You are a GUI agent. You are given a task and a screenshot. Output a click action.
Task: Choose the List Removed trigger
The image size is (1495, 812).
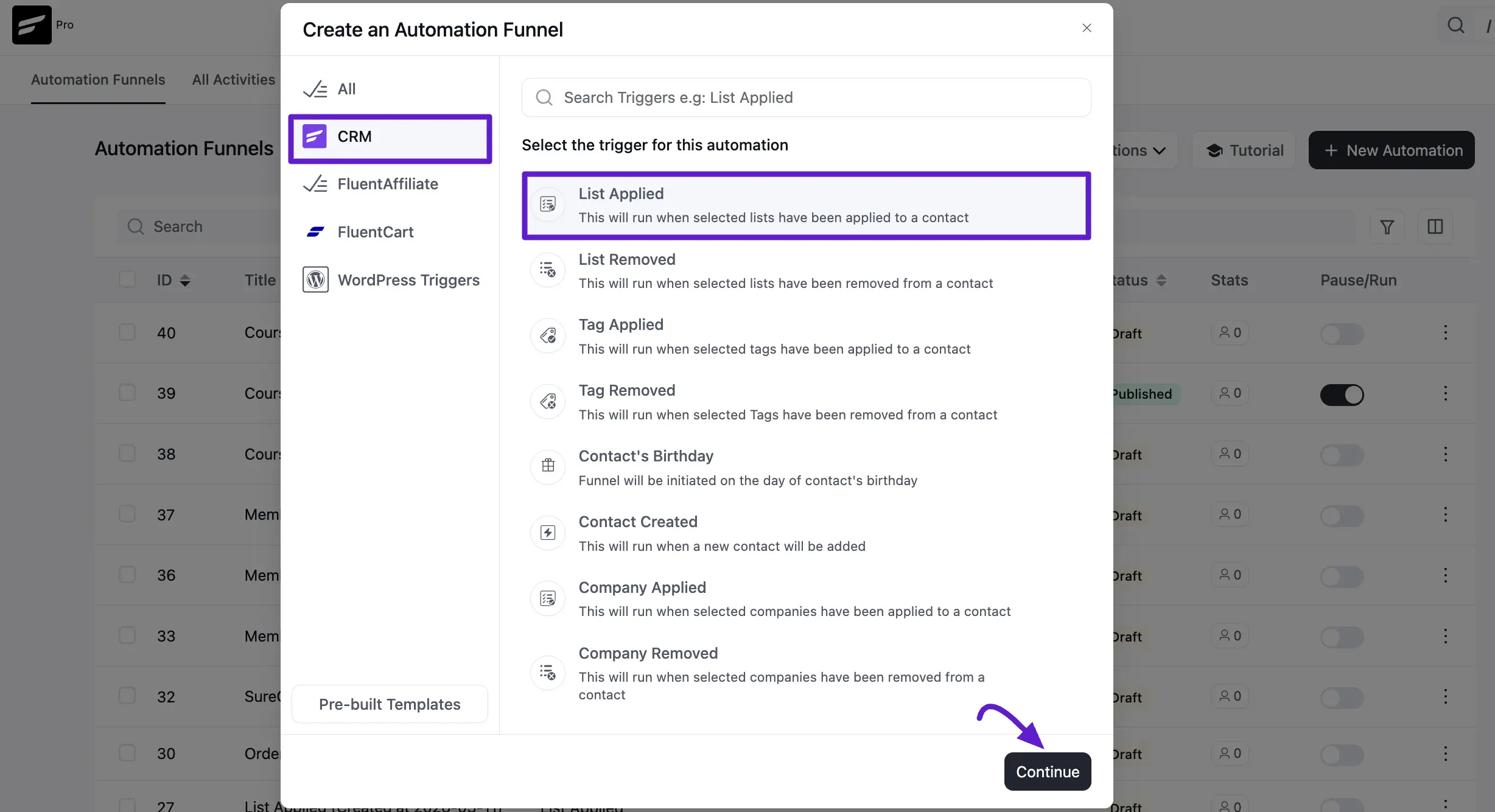806,271
